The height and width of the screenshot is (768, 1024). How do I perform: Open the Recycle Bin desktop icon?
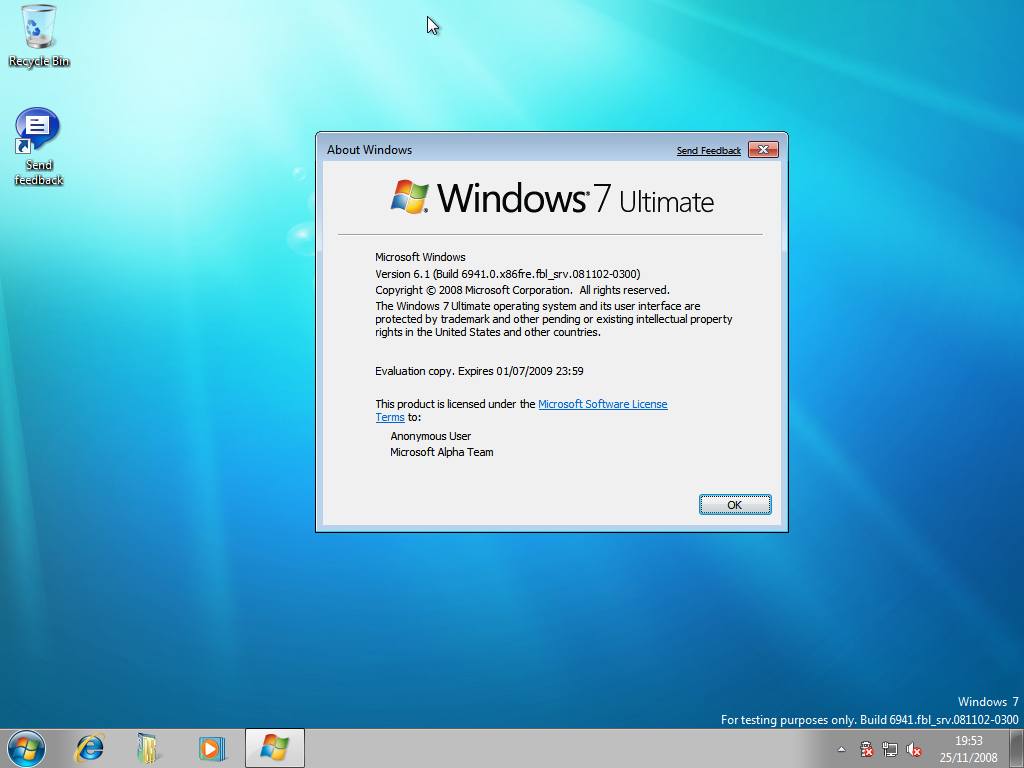pos(39,36)
